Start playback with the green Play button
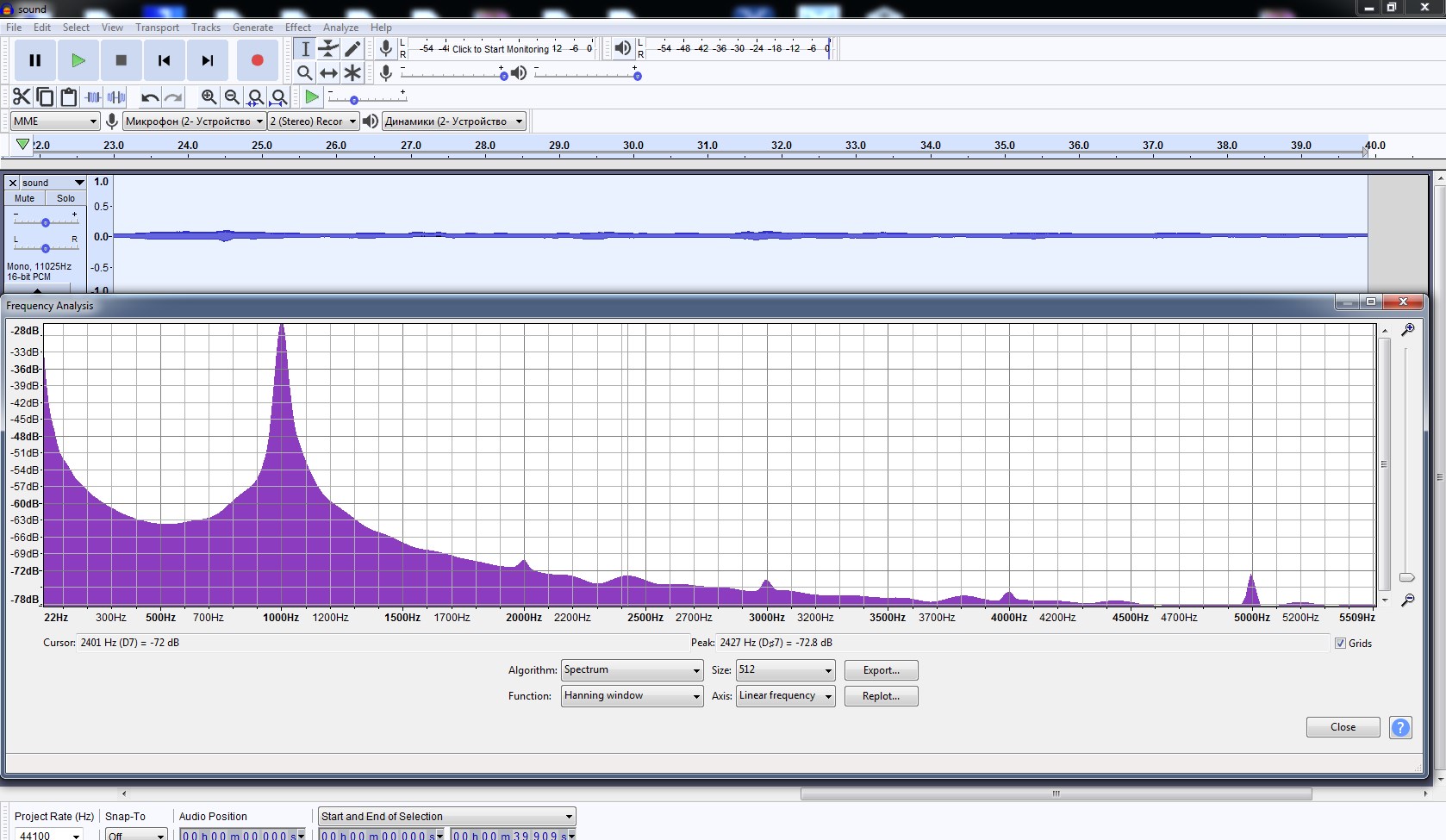This screenshot has width=1446, height=840. [x=78, y=60]
